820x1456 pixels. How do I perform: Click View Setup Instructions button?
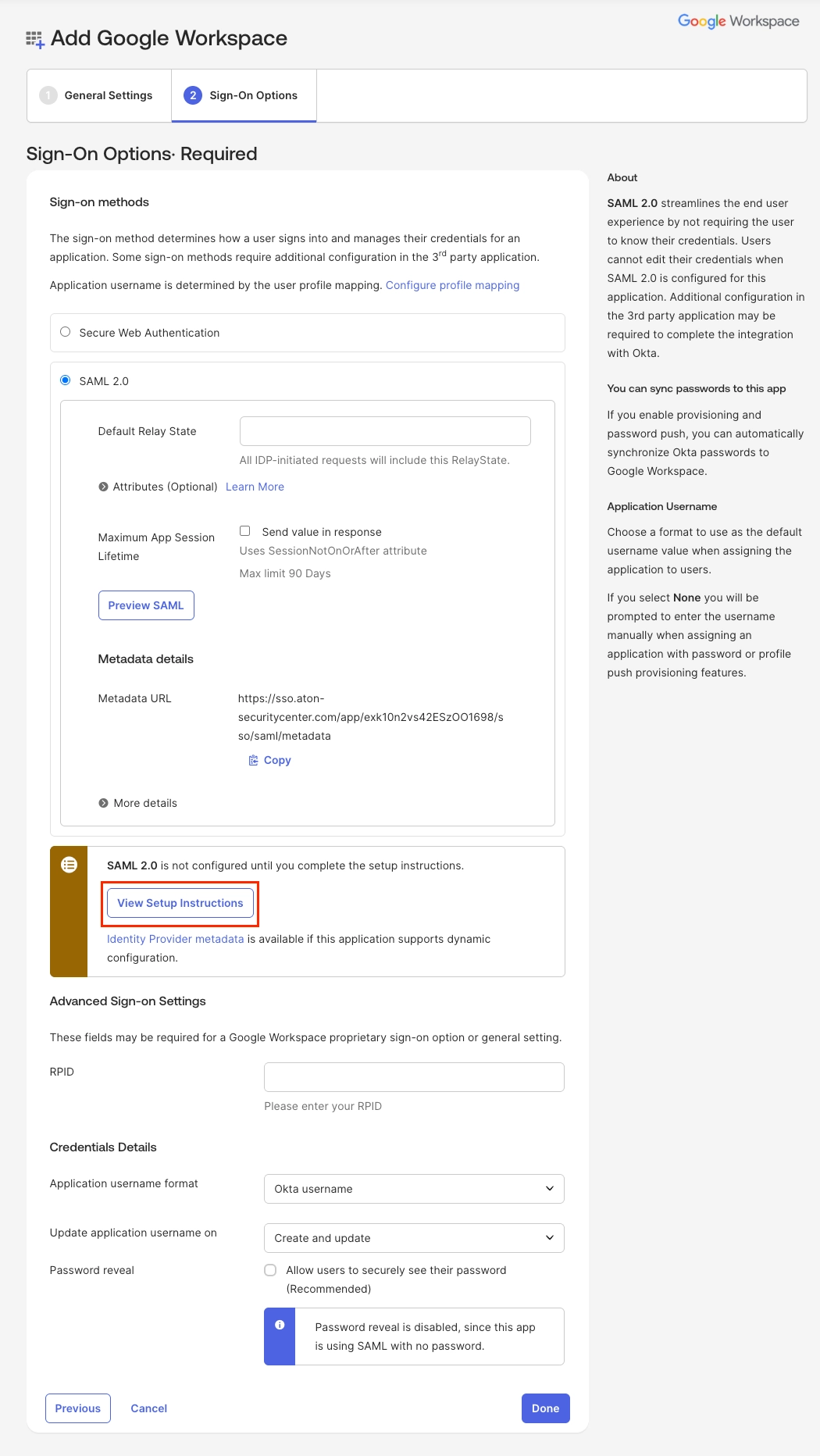pos(180,903)
